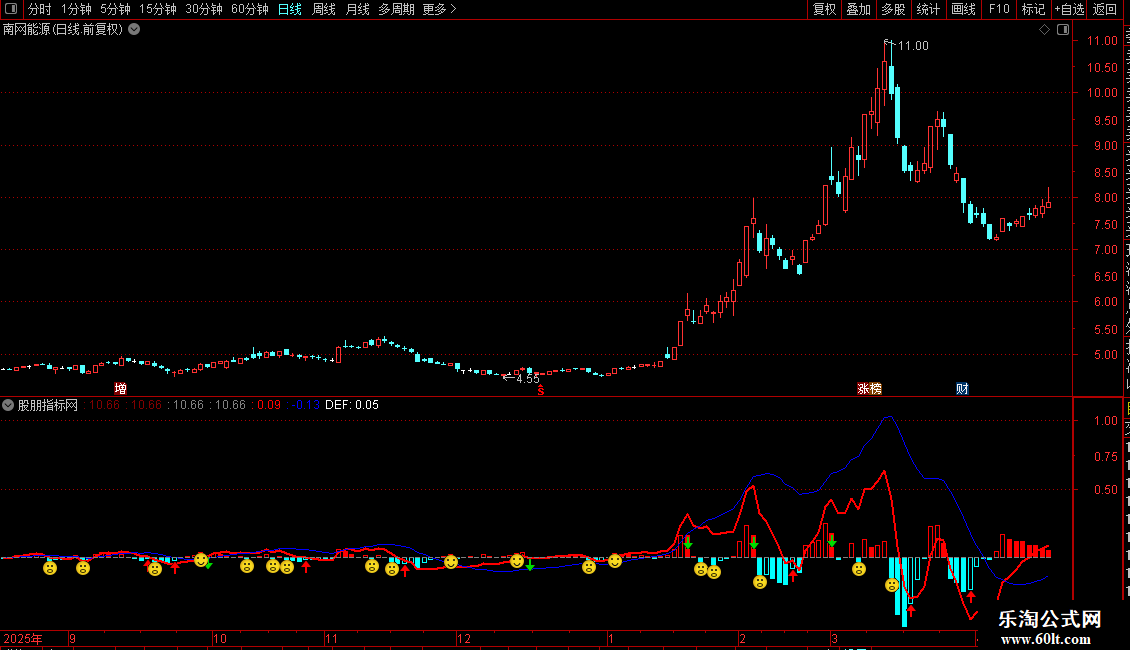Screen dimensions: 1130x650
Task: Click the -0.13 indicator value in header
Action: pyautogui.click(x=306, y=405)
